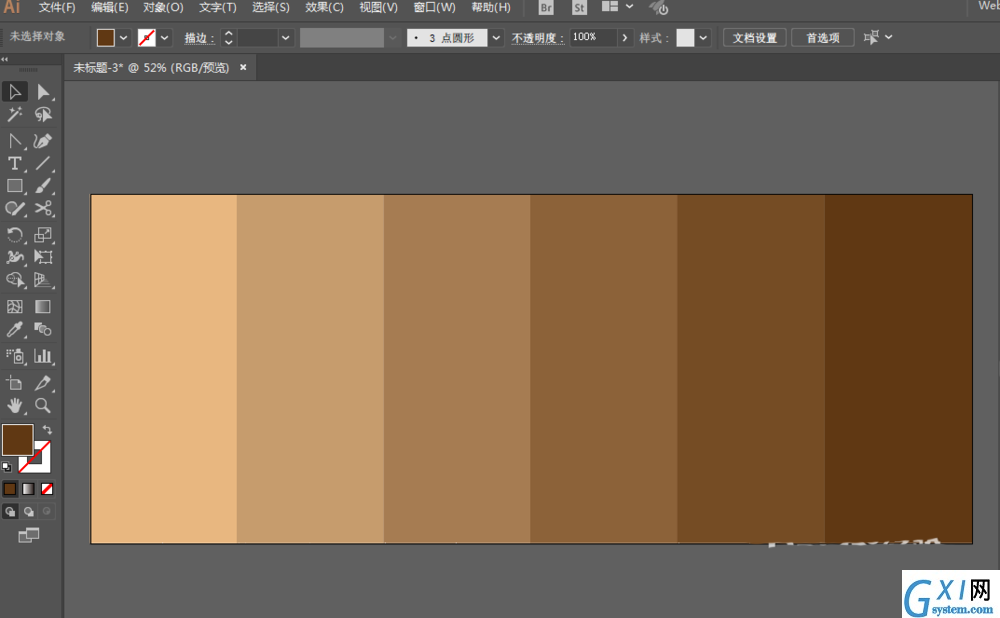Select the Free Transform tool
The height and width of the screenshot is (618, 1000).
tap(43, 257)
